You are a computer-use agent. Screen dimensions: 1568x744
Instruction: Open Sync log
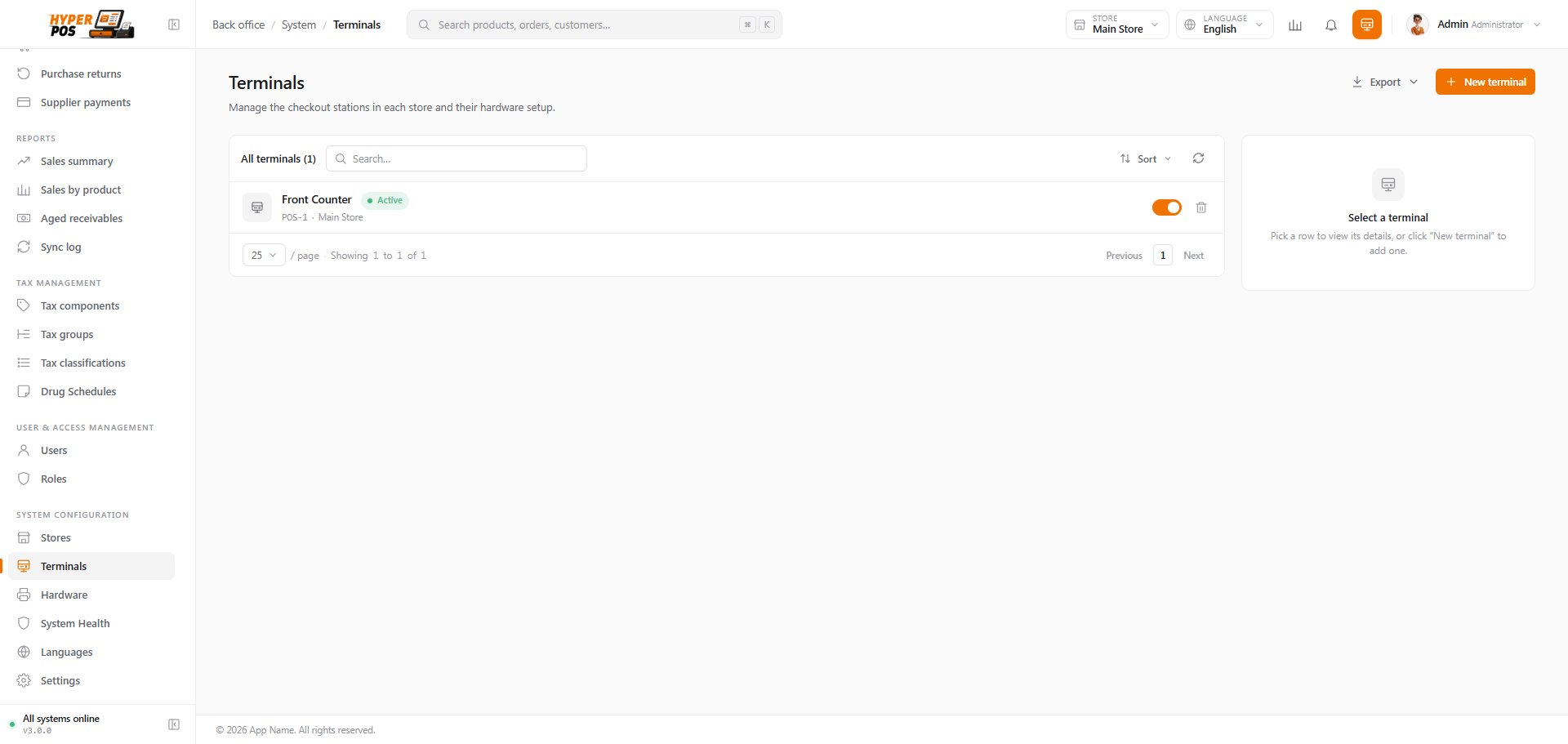pyautogui.click(x=91, y=247)
